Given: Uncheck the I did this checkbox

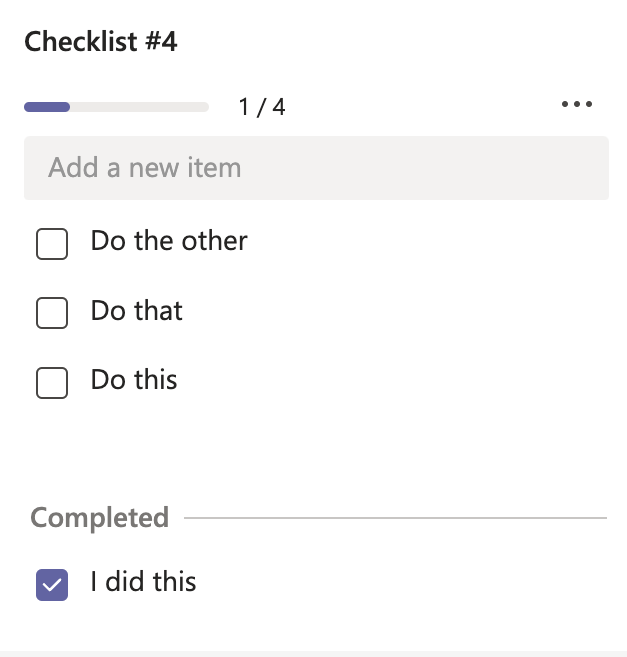Looking at the screenshot, I should tap(52, 585).
